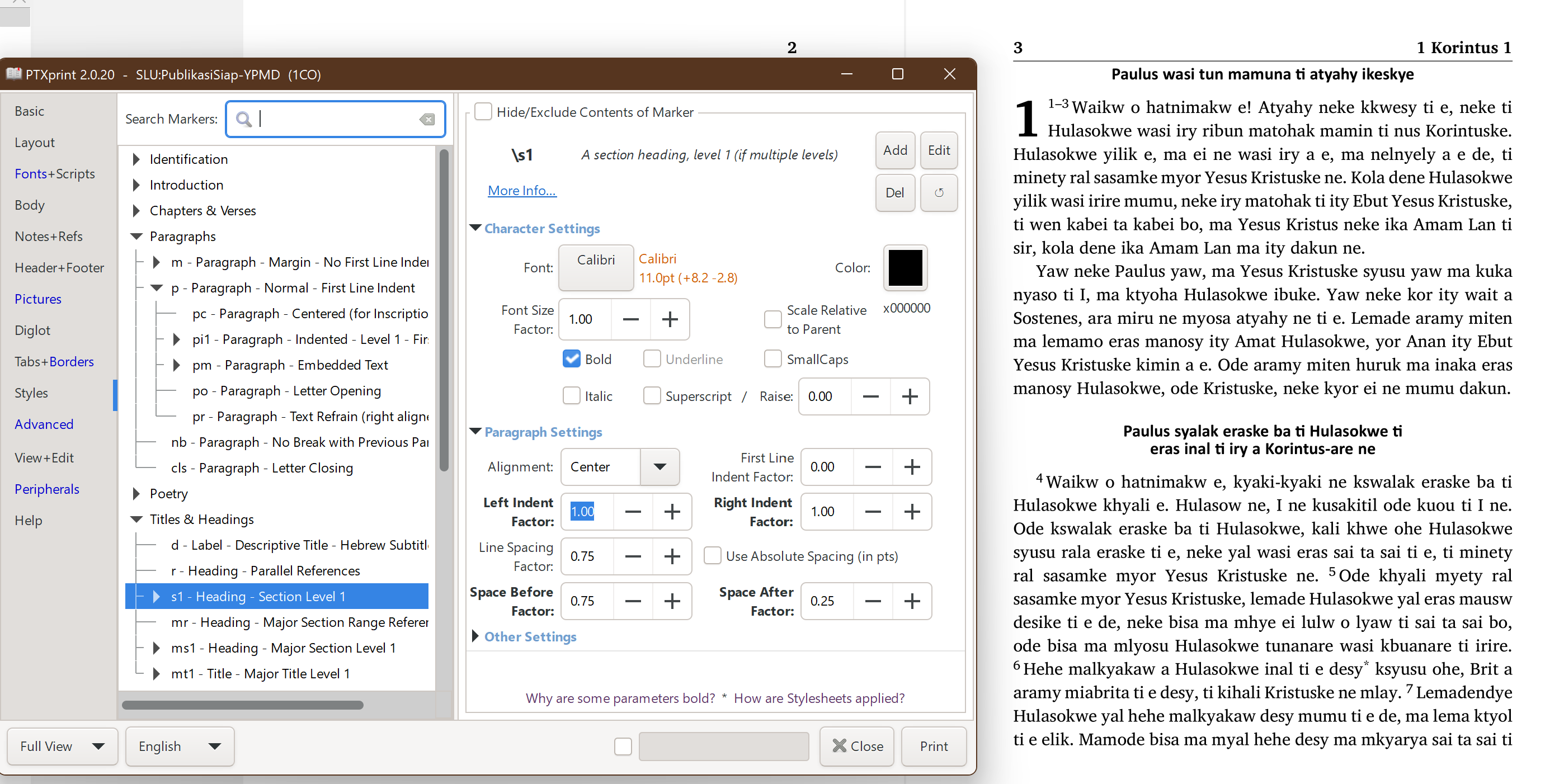Go to Fonts+Scripts settings

coord(55,173)
